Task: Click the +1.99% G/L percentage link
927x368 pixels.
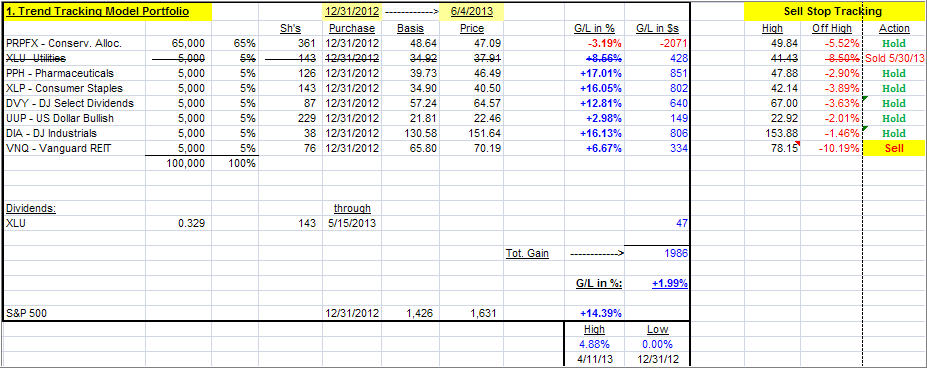Action: [x=669, y=283]
